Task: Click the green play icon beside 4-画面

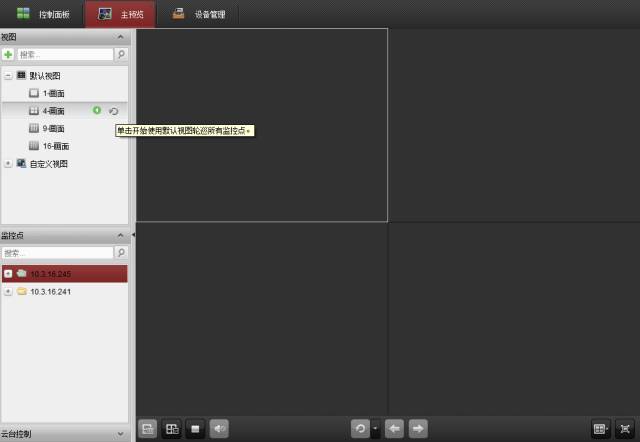Action: click(97, 111)
